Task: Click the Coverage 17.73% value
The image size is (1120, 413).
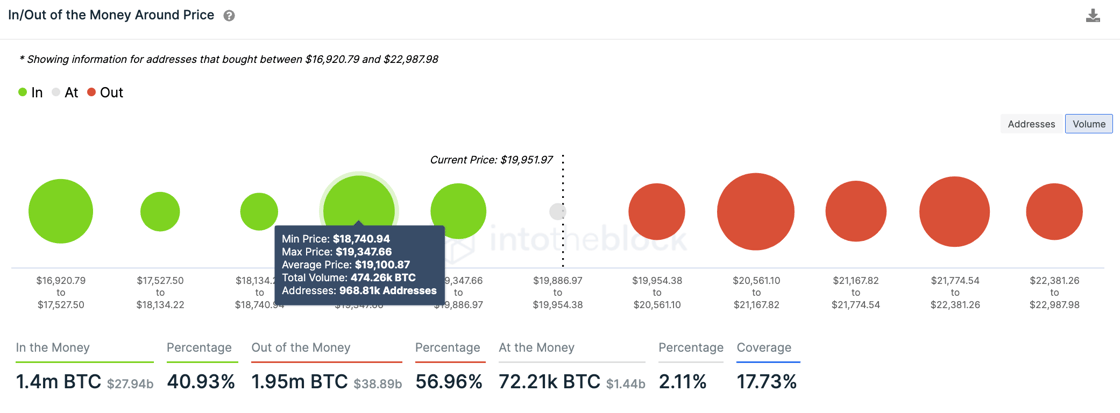Action: pyautogui.click(x=766, y=382)
